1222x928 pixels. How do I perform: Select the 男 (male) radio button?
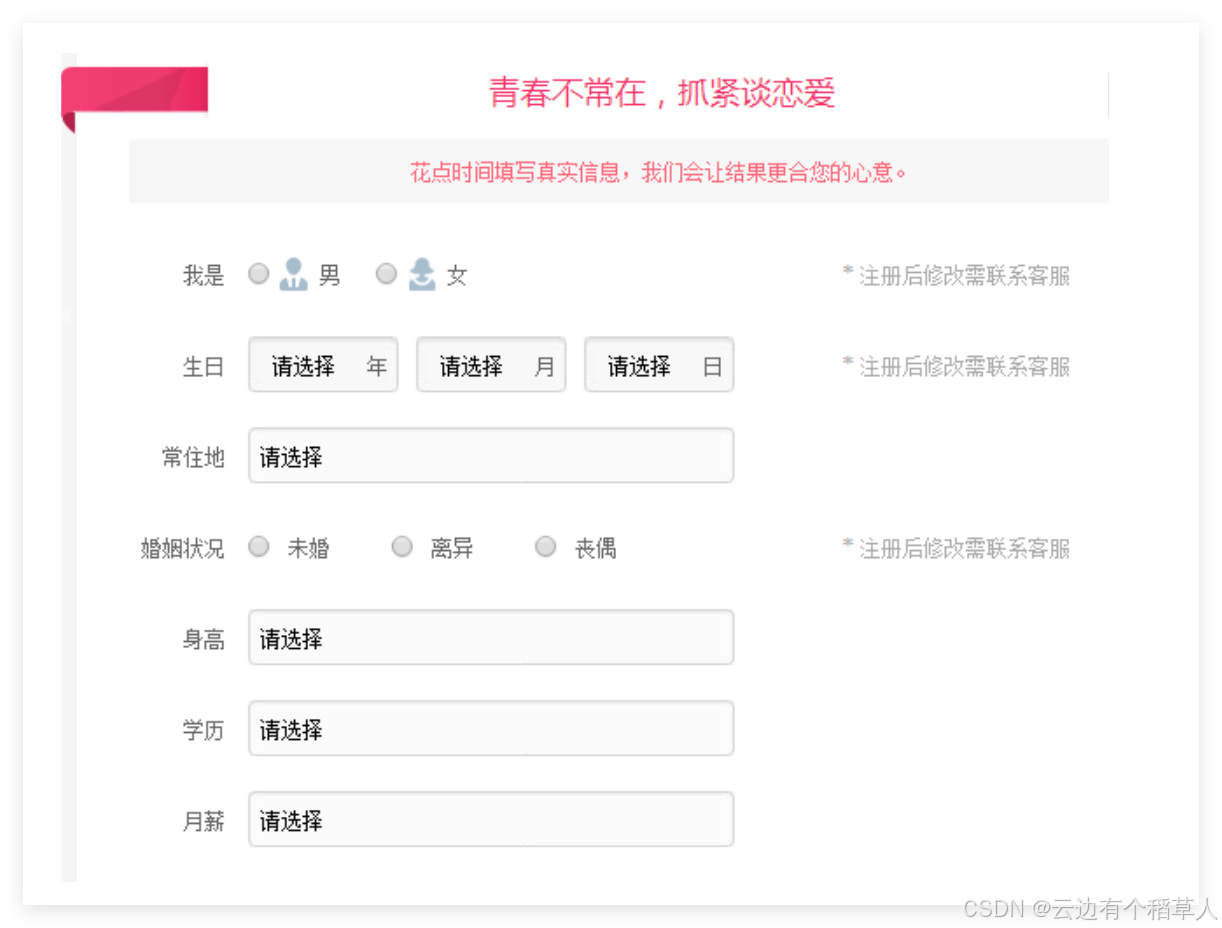[259, 273]
